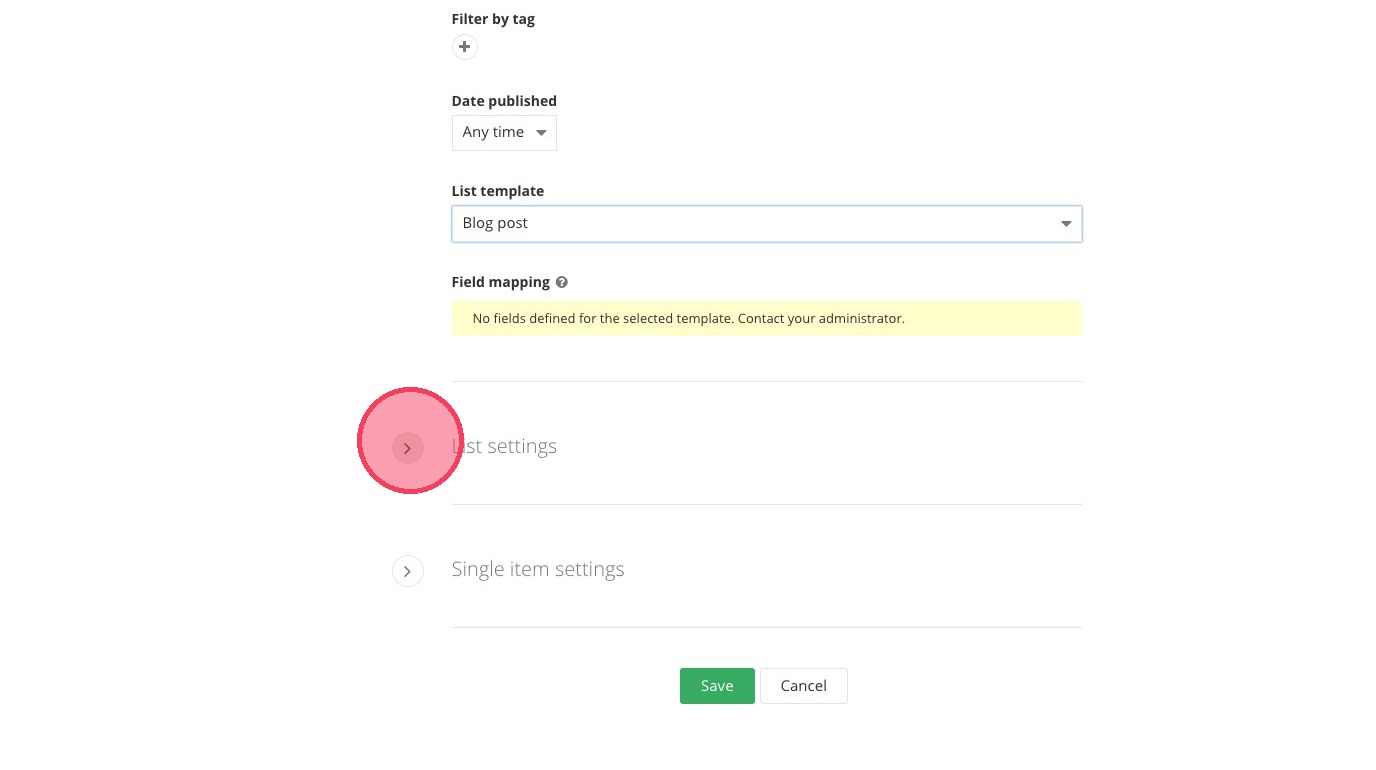Screen dimensions: 1376x770
Task: Open the List template Blog post selector
Action: [x=766, y=224]
